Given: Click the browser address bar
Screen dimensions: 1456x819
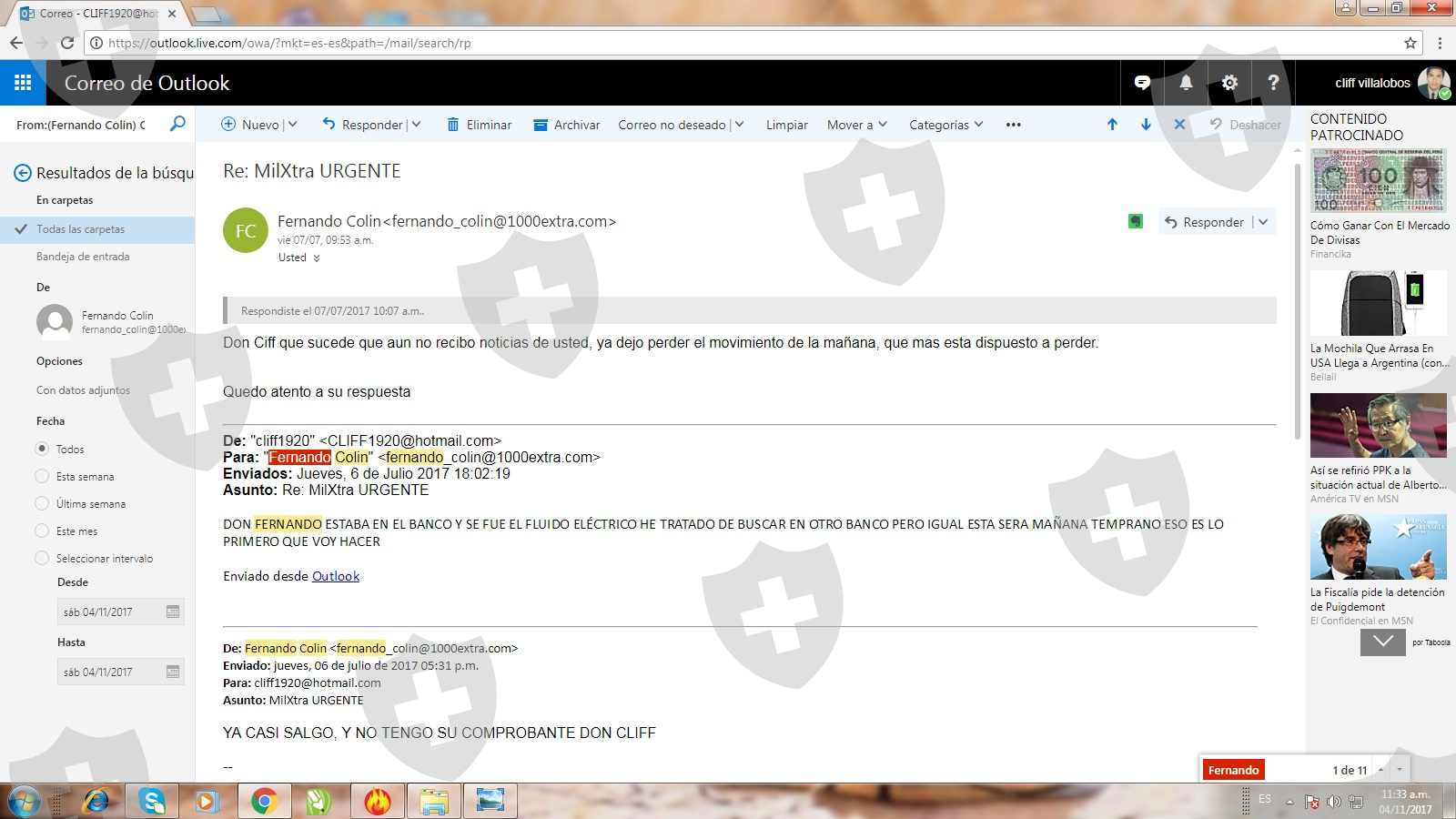Looking at the screenshot, I should (746, 43).
